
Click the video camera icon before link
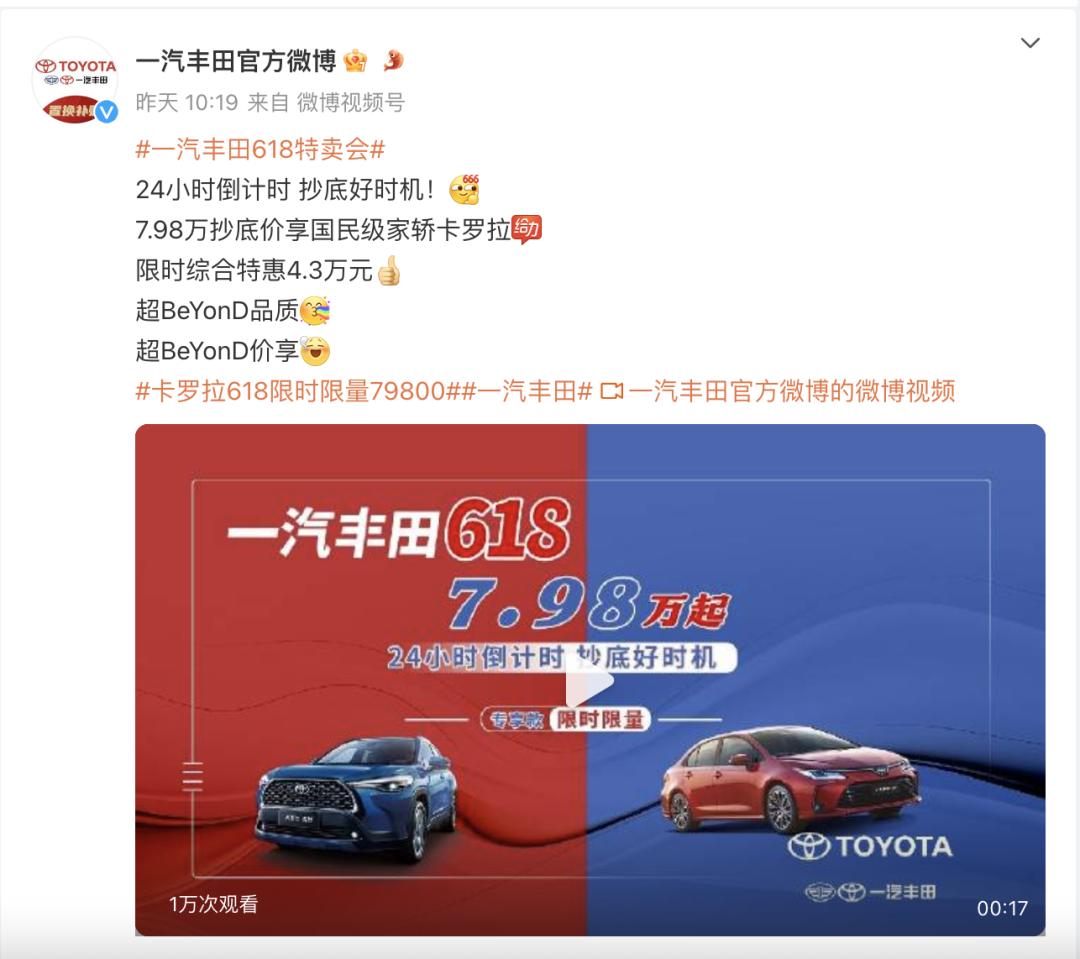pos(612,391)
